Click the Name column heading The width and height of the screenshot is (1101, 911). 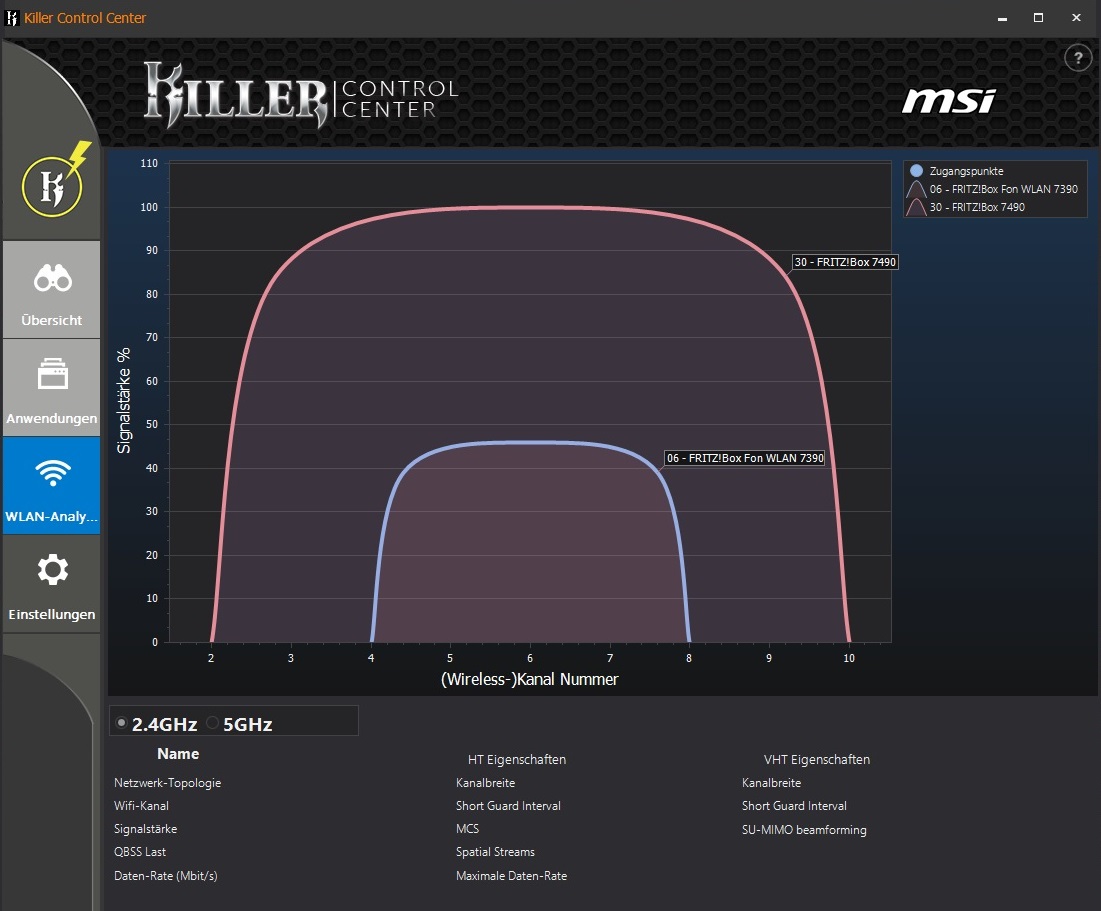(178, 754)
